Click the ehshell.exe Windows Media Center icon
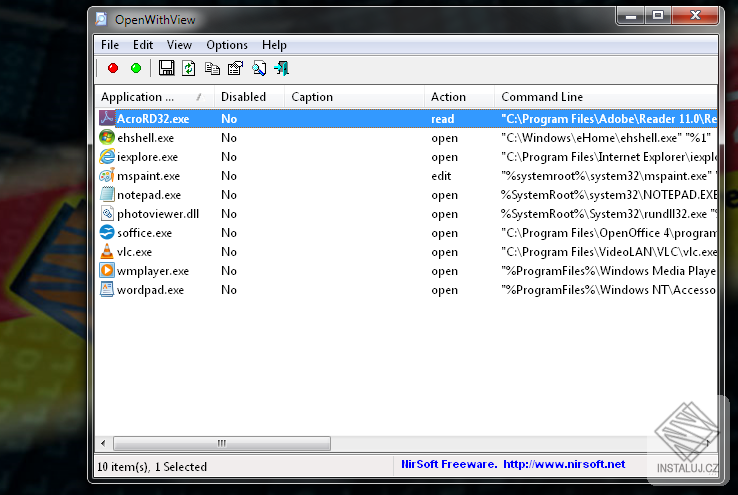 click(x=107, y=137)
